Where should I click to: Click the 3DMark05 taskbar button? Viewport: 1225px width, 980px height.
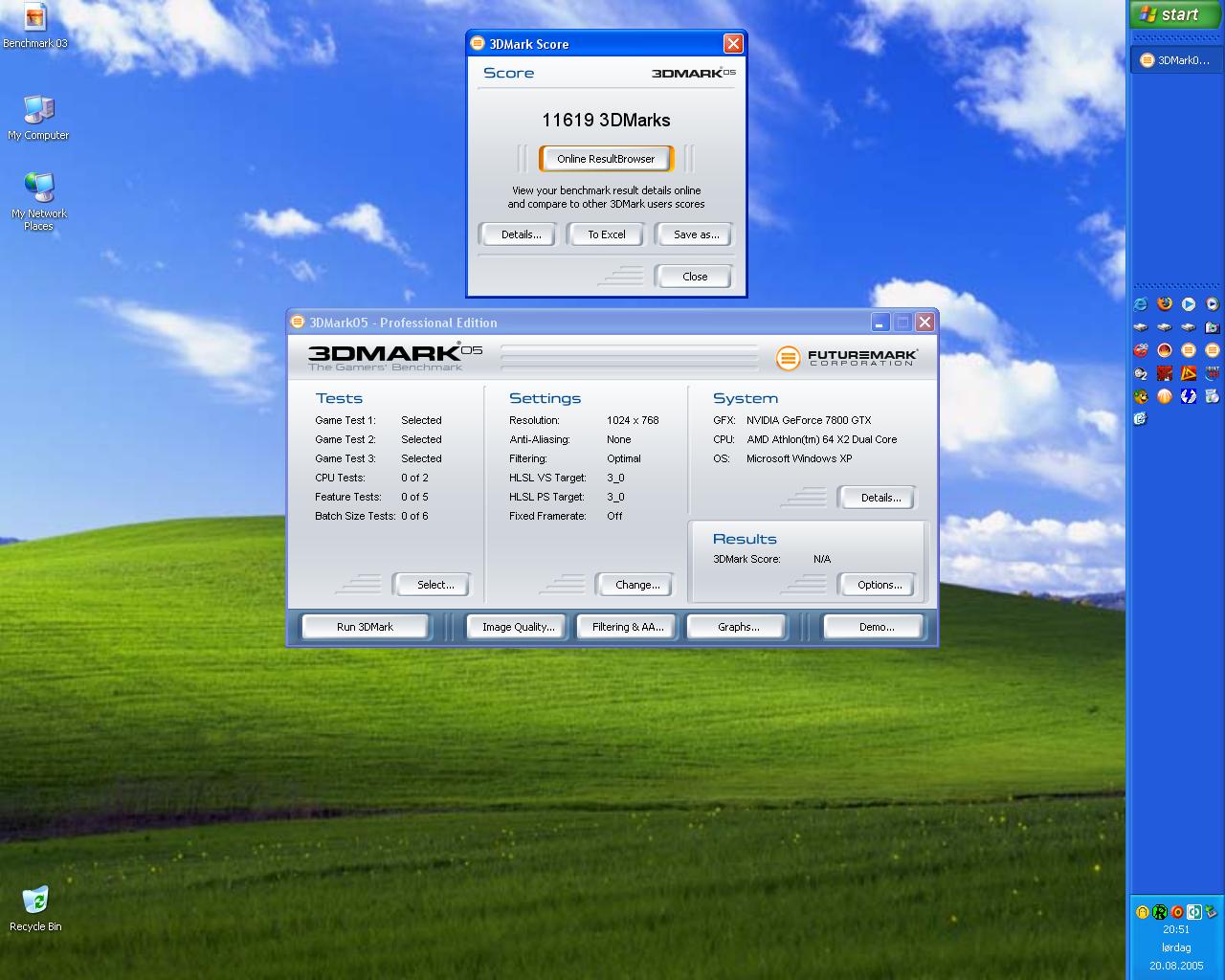point(1176,60)
